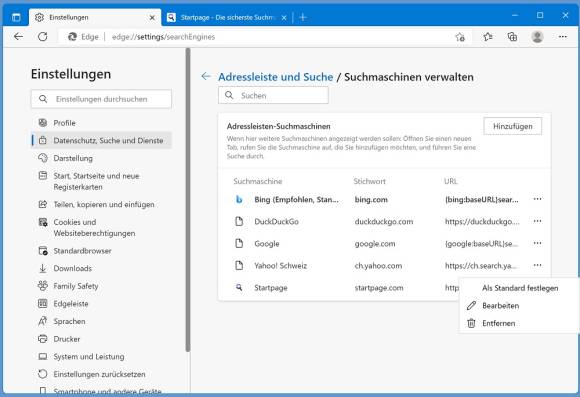Open more options for Google row
Viewport: 580px width, 397px height.
[537, 243]
